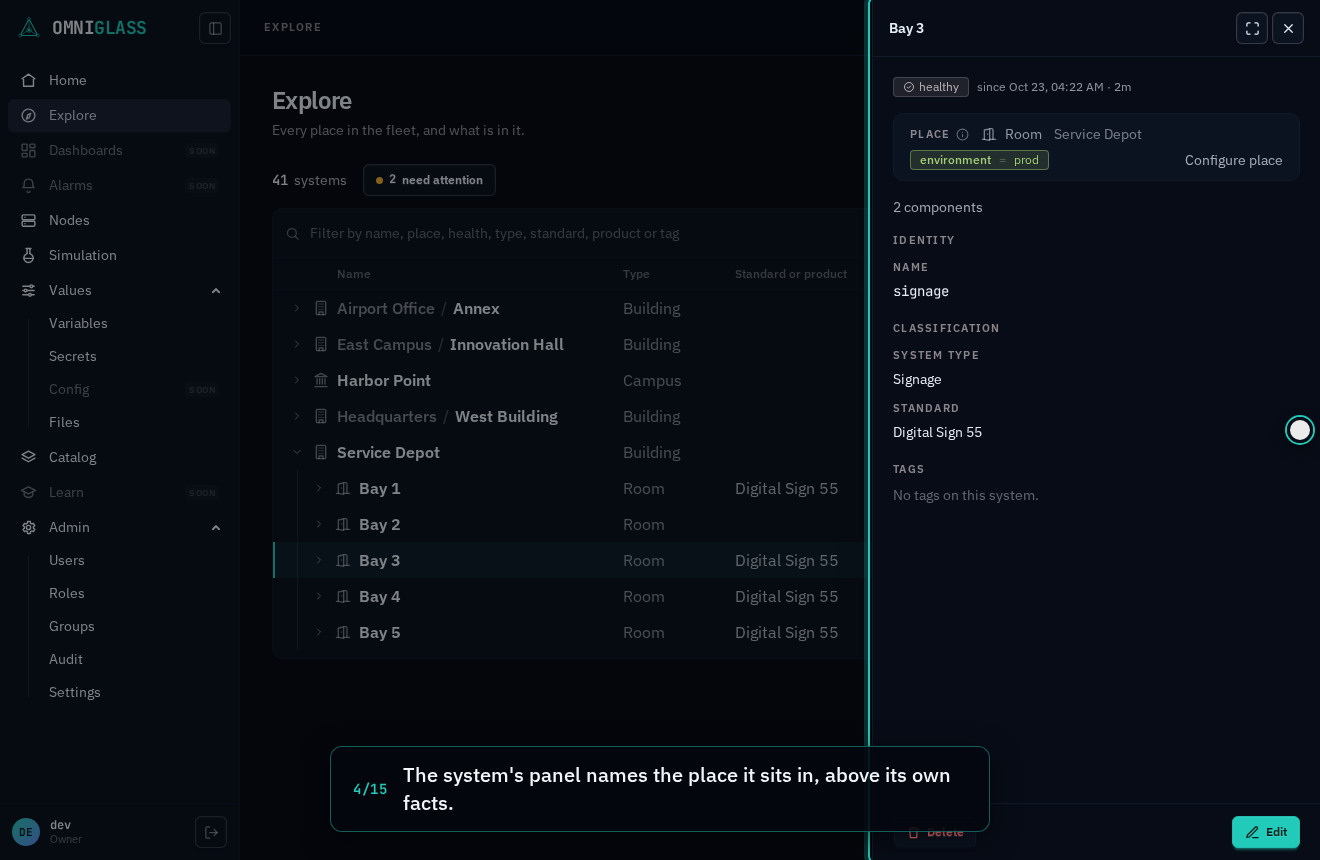Expand the Airport Office / Annex row
Viewport: 1320px width, 860px height.
[296, 308]
